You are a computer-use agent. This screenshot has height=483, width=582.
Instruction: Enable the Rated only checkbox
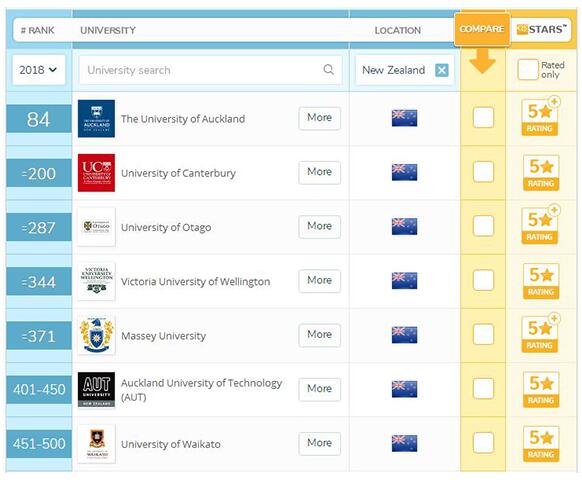527,69
